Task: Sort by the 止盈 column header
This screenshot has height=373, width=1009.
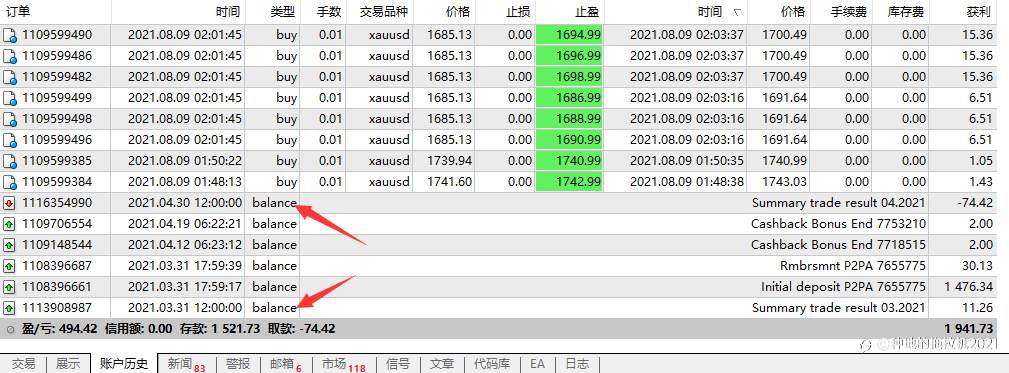Action: pyautogui.click(x=569, y=12)
